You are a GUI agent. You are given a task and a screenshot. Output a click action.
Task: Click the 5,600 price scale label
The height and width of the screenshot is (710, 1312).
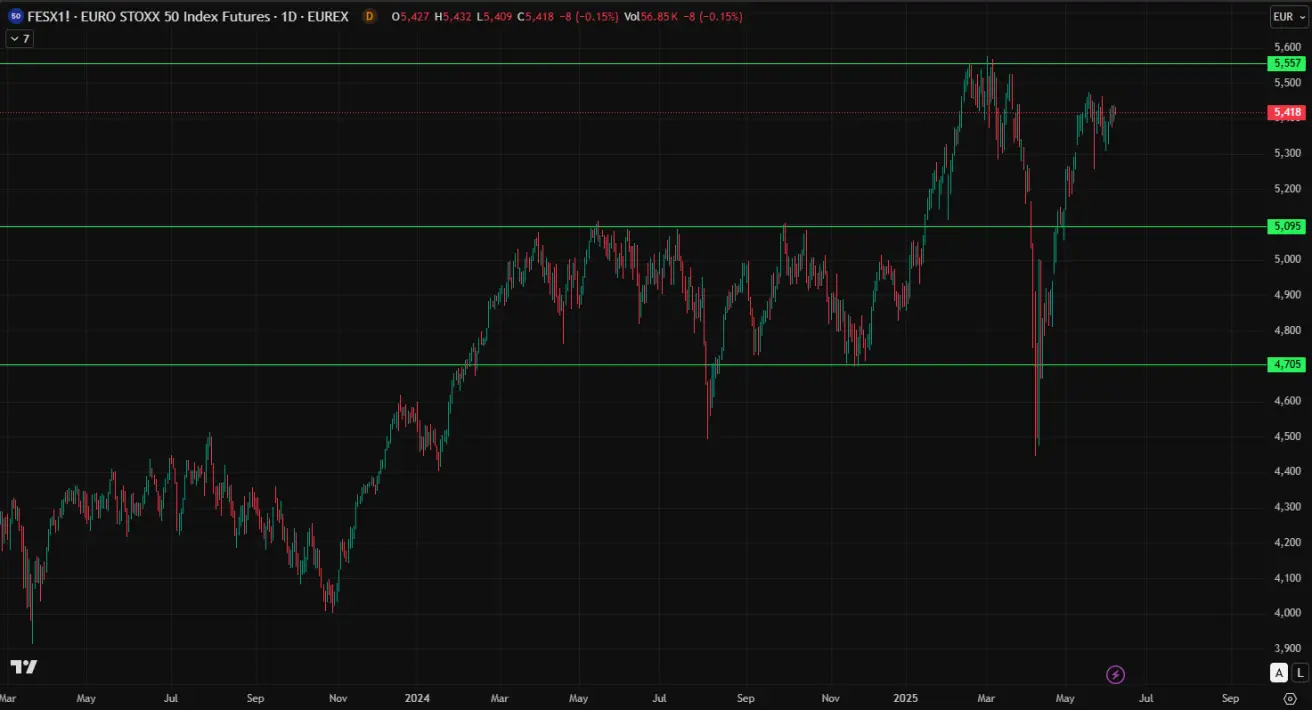1288,47
